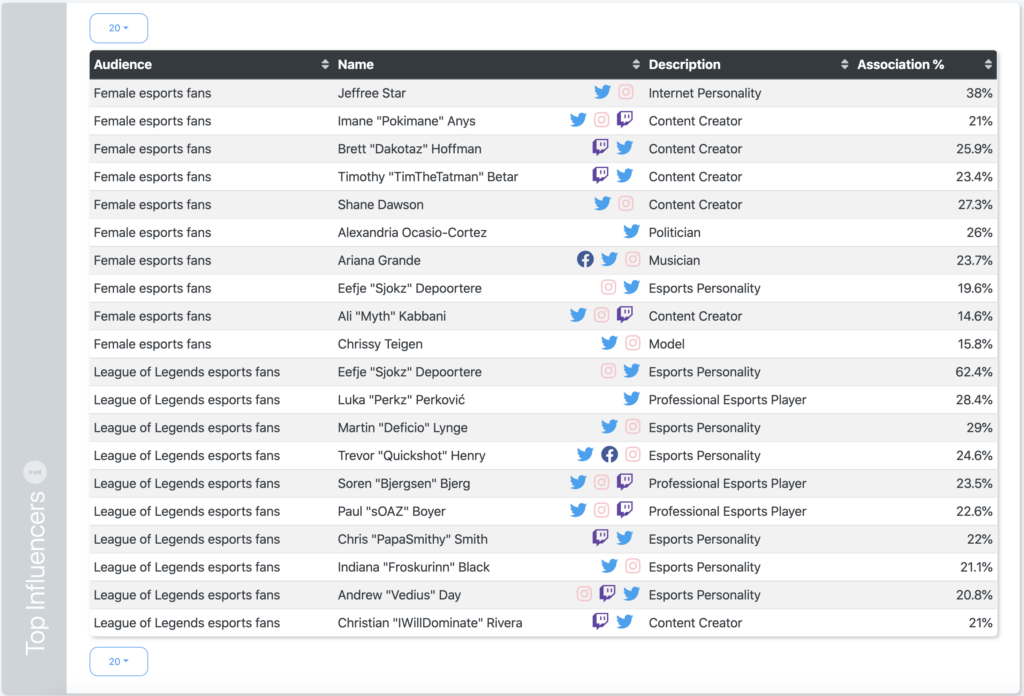
Task: Sort by Association % column arrows
Action: [987, 64]
